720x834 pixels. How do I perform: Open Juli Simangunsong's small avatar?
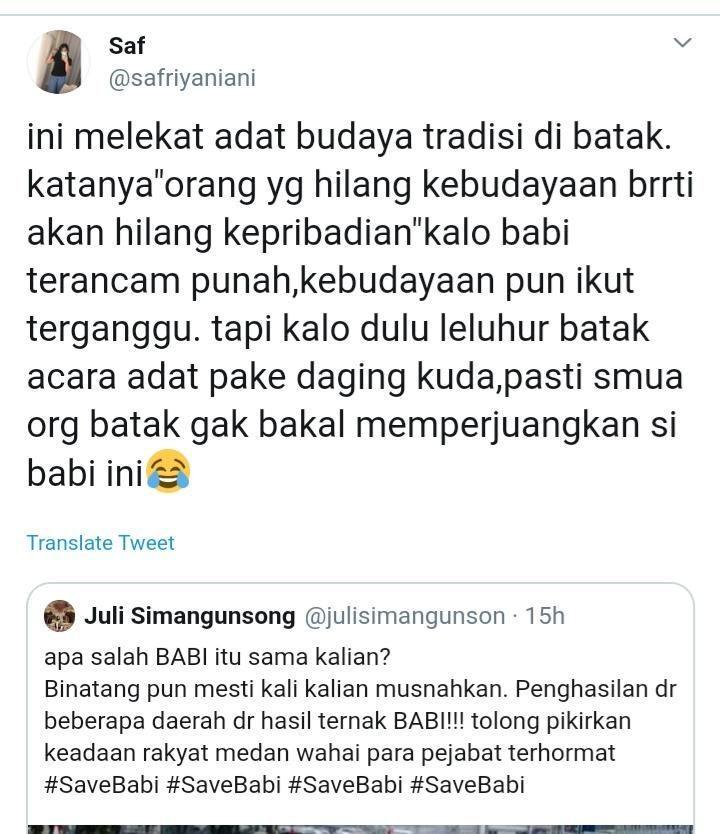[60, 616]
